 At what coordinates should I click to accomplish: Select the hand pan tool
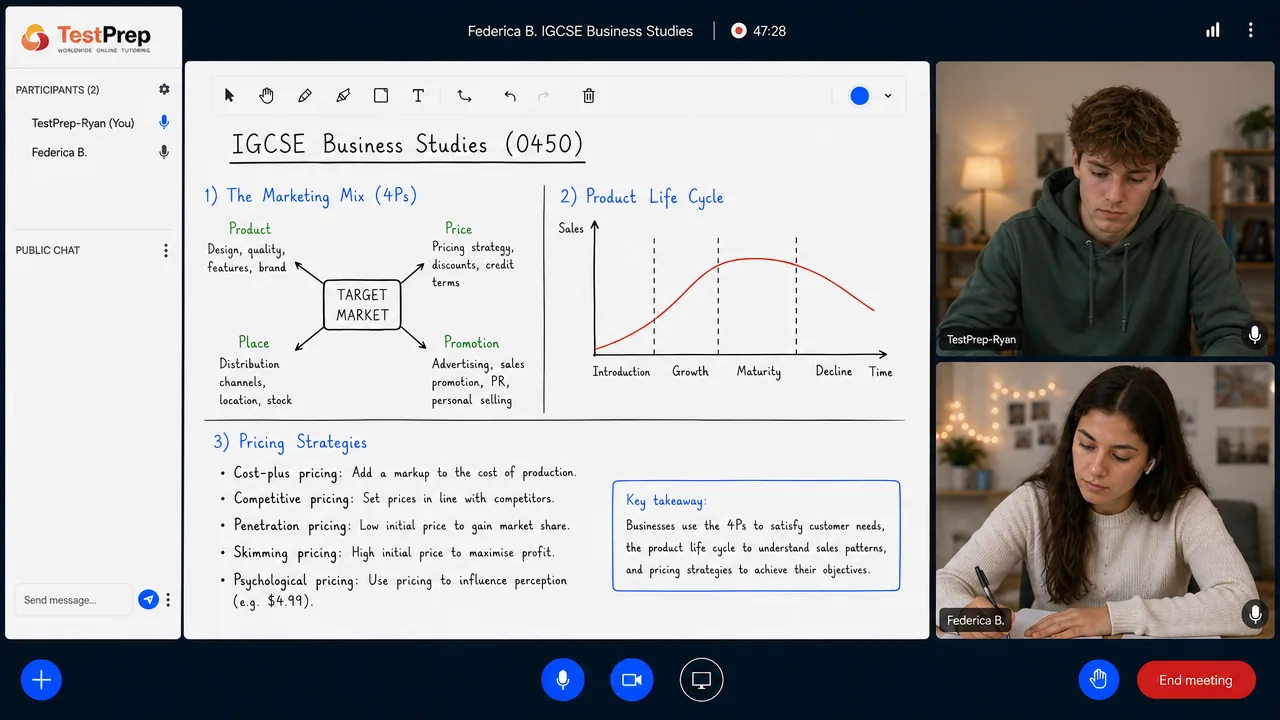point(267,96)
